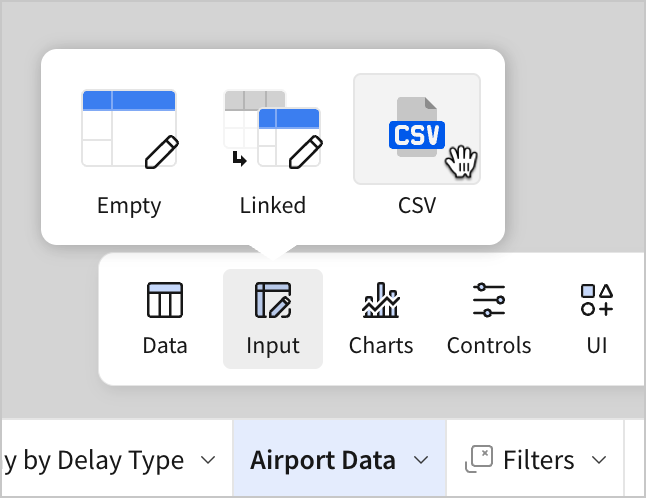Image resolution: width=646 pixels, height=498 pixels.
Task: Switch to the Filters tab
Action: pos(538,460)
